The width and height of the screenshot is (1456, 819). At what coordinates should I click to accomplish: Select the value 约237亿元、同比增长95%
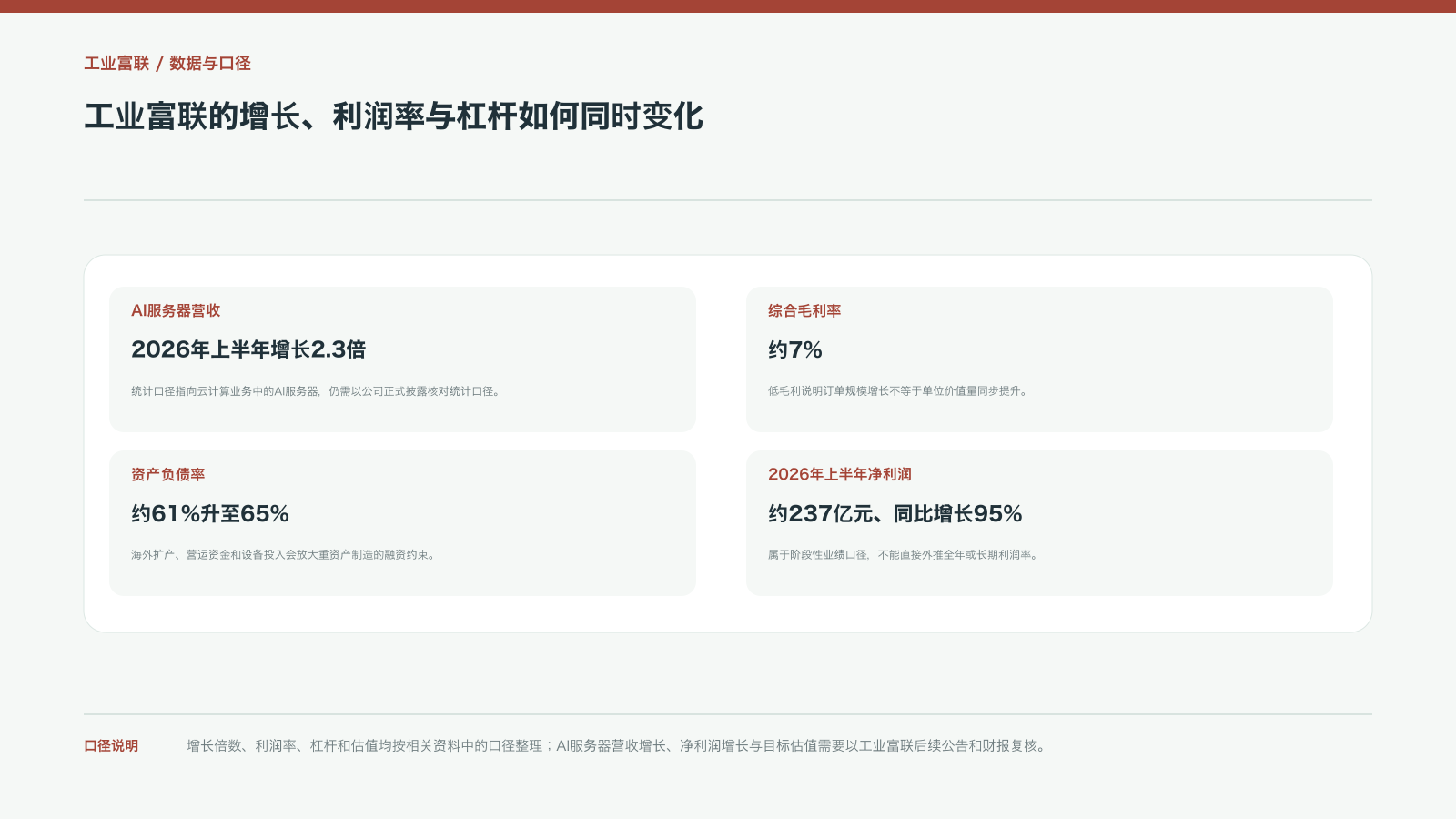[895, 513]
